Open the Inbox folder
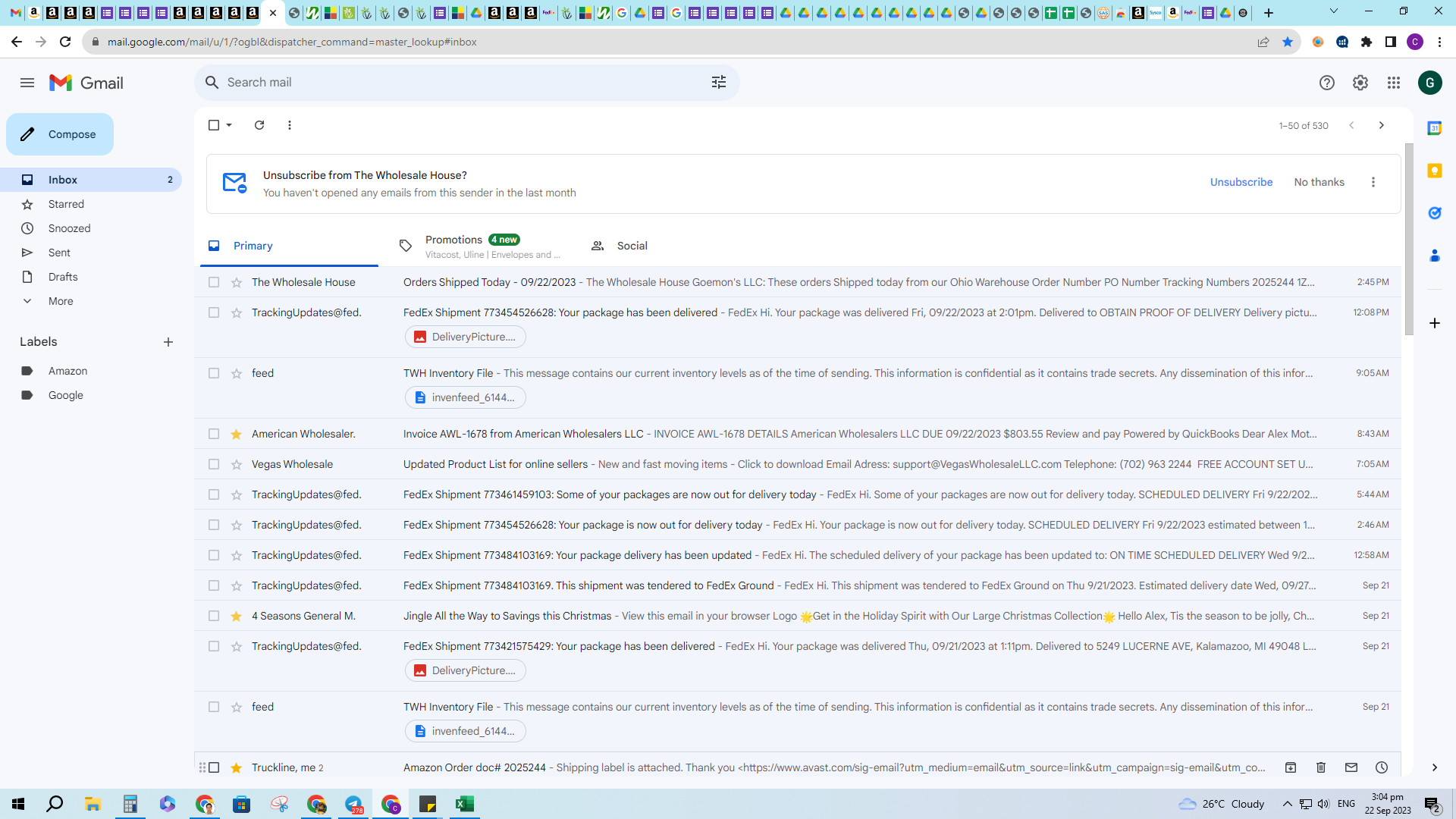This screenshot has width=1456, height=819. coord(91,180)
